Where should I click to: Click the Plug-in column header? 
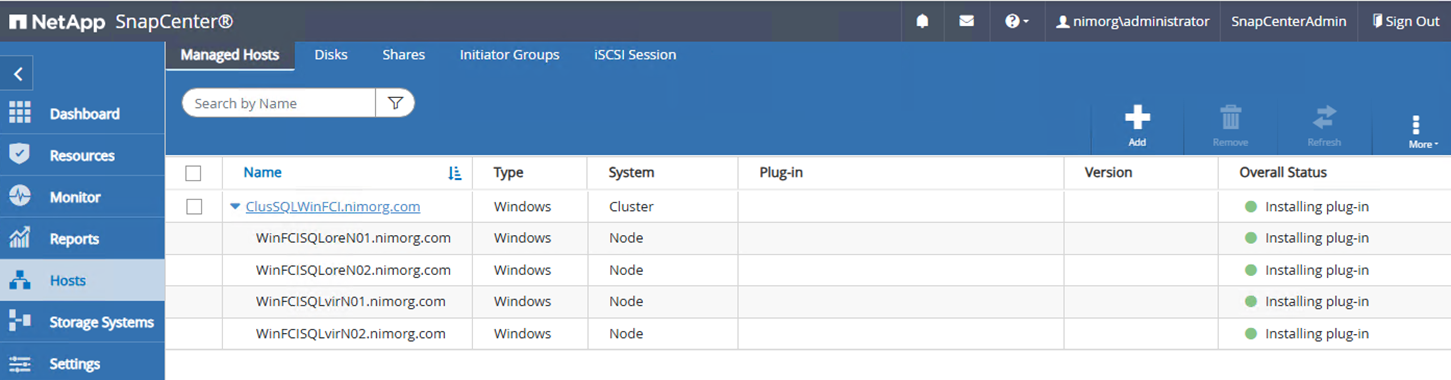(x=781, y=172)
